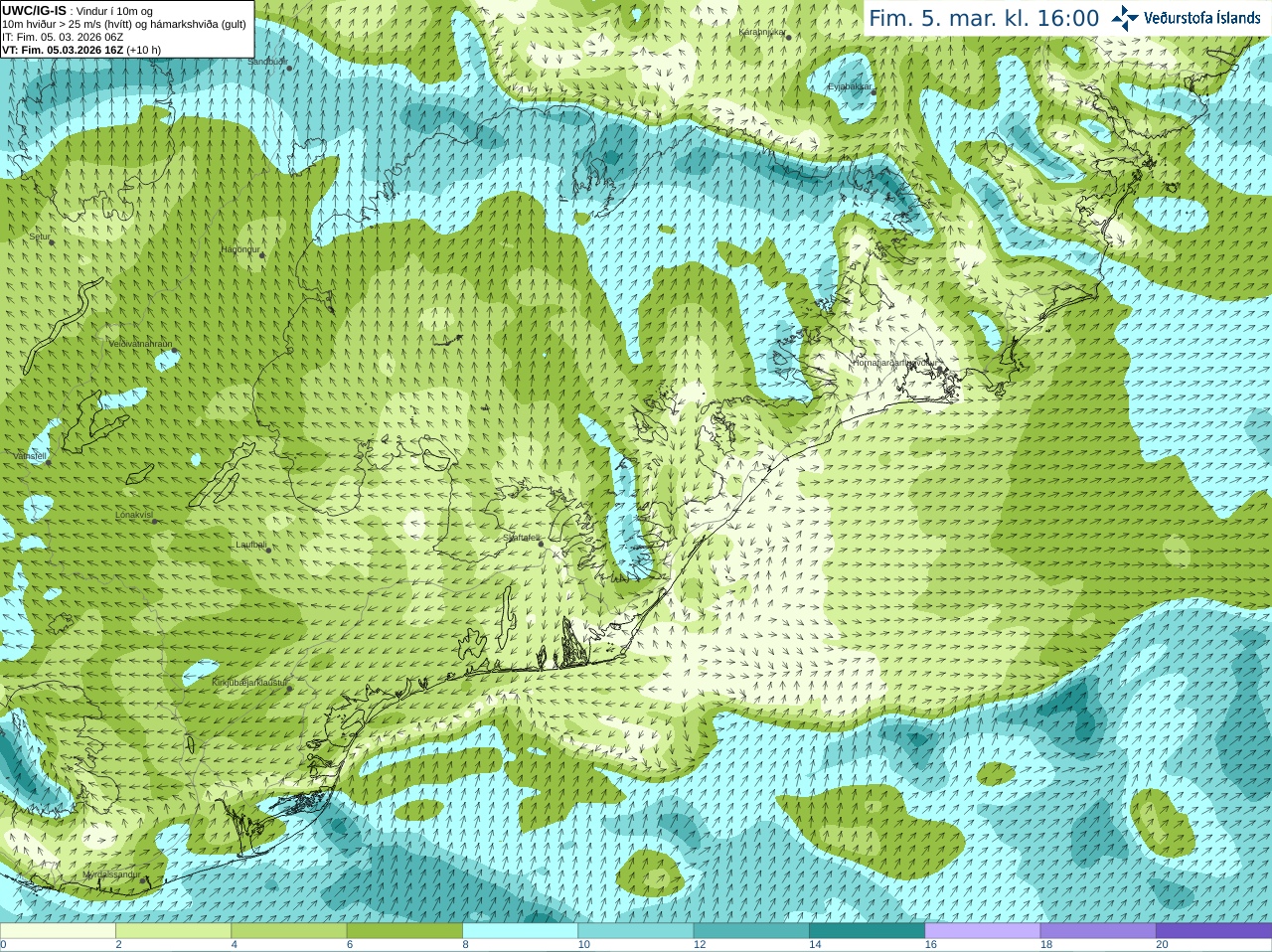This screenshot has height=952, width=1272.
Task: Click the Skaftafell station marker
Action: (540, 544)
